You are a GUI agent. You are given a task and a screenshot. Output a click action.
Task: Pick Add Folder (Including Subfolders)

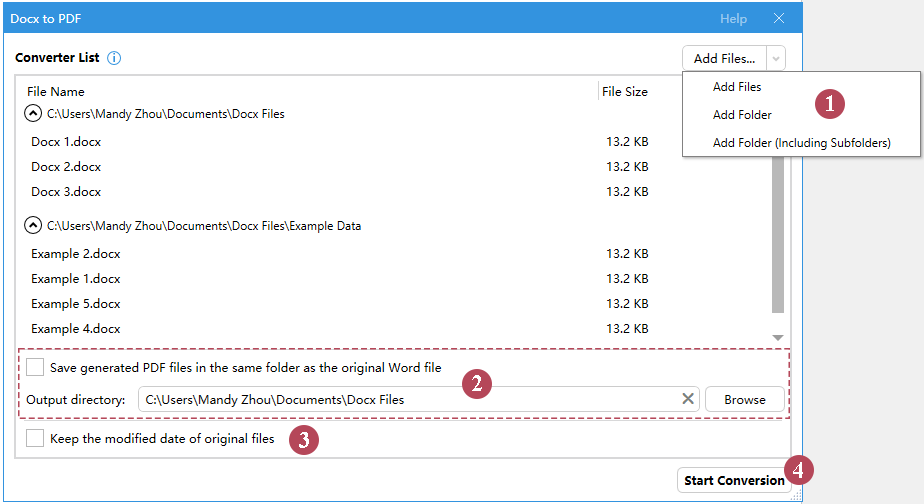(801, 143)
